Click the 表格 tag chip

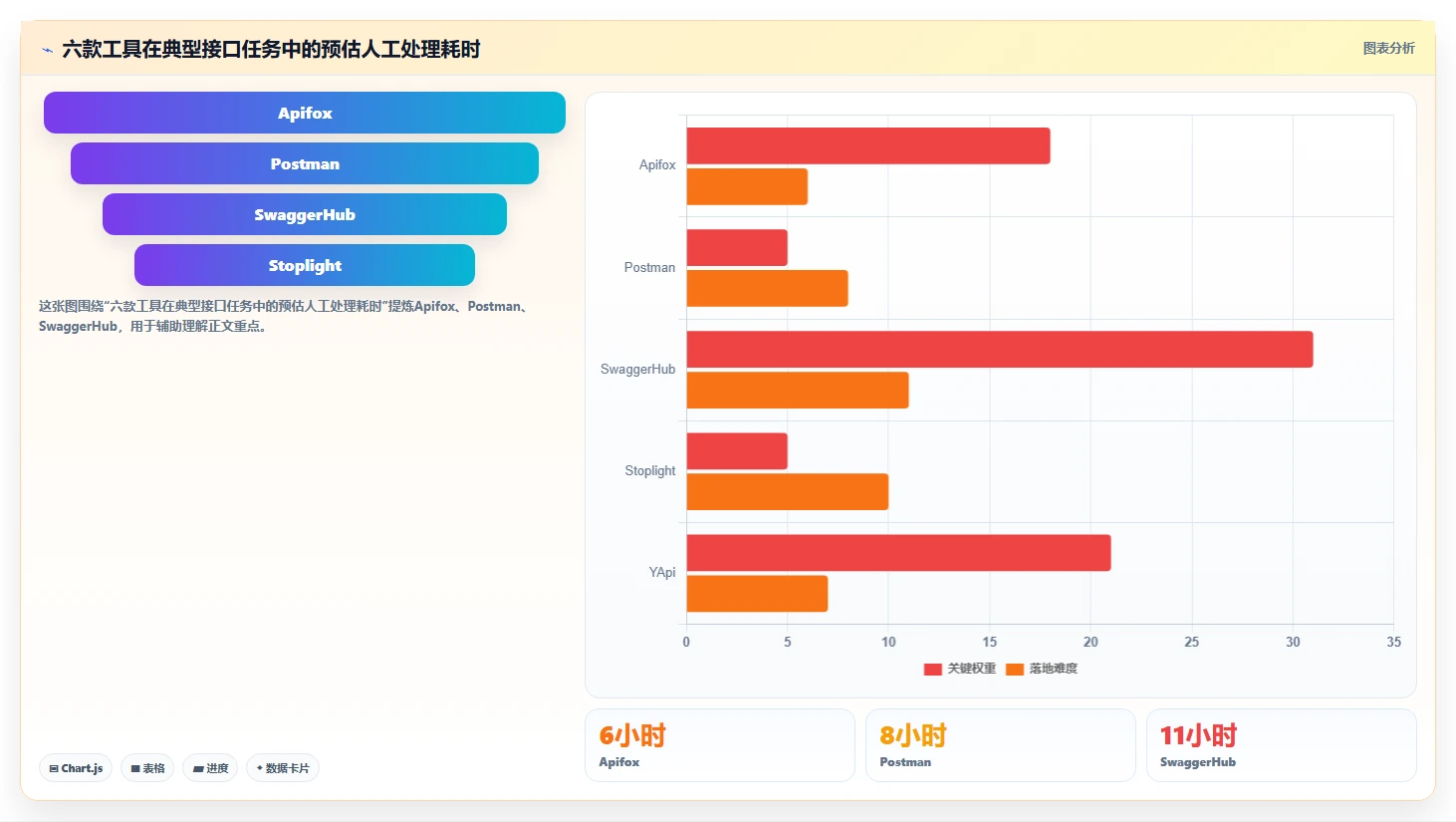coord(147,768)
